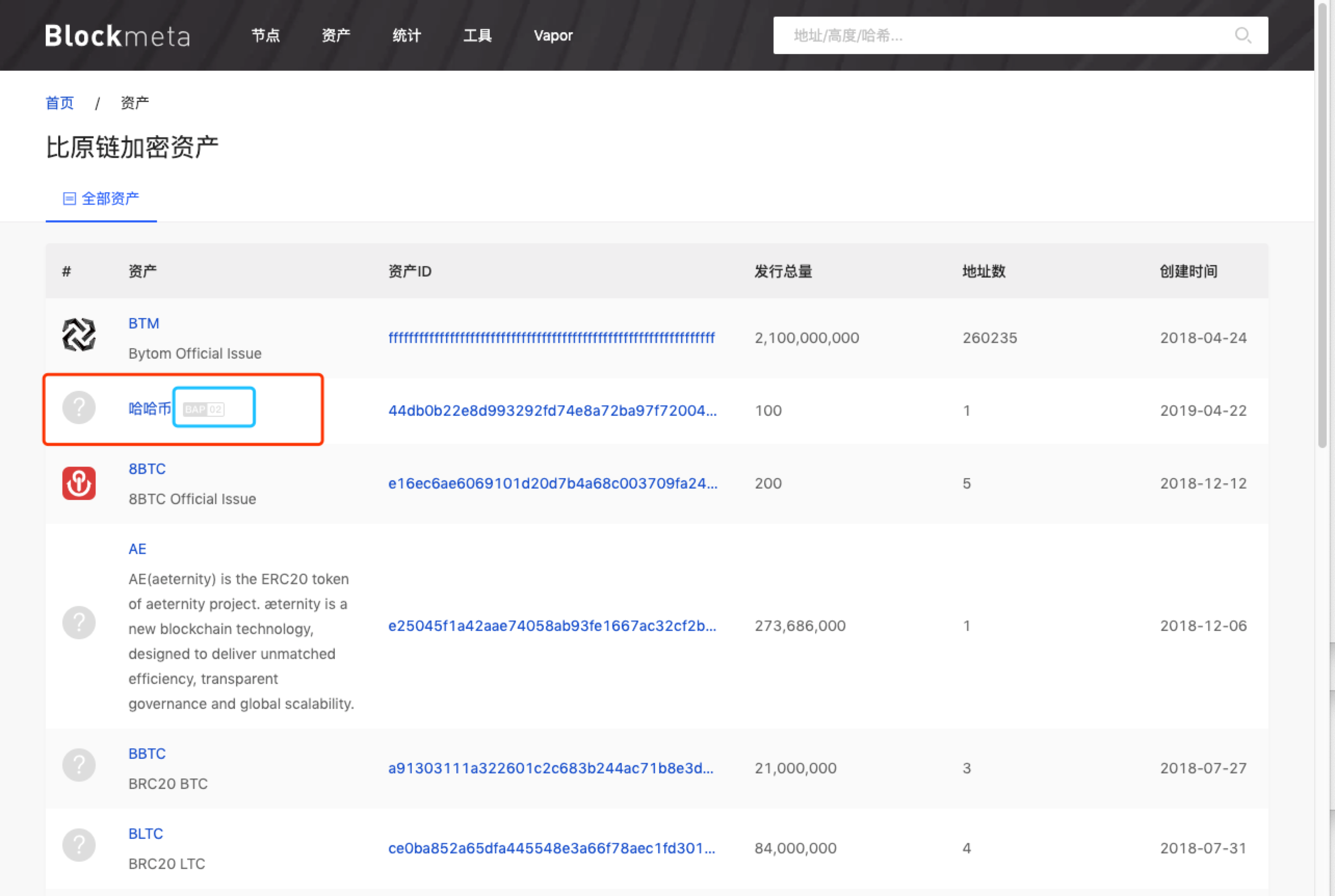
Task: Go to the Vapor section
Action: 553,35
